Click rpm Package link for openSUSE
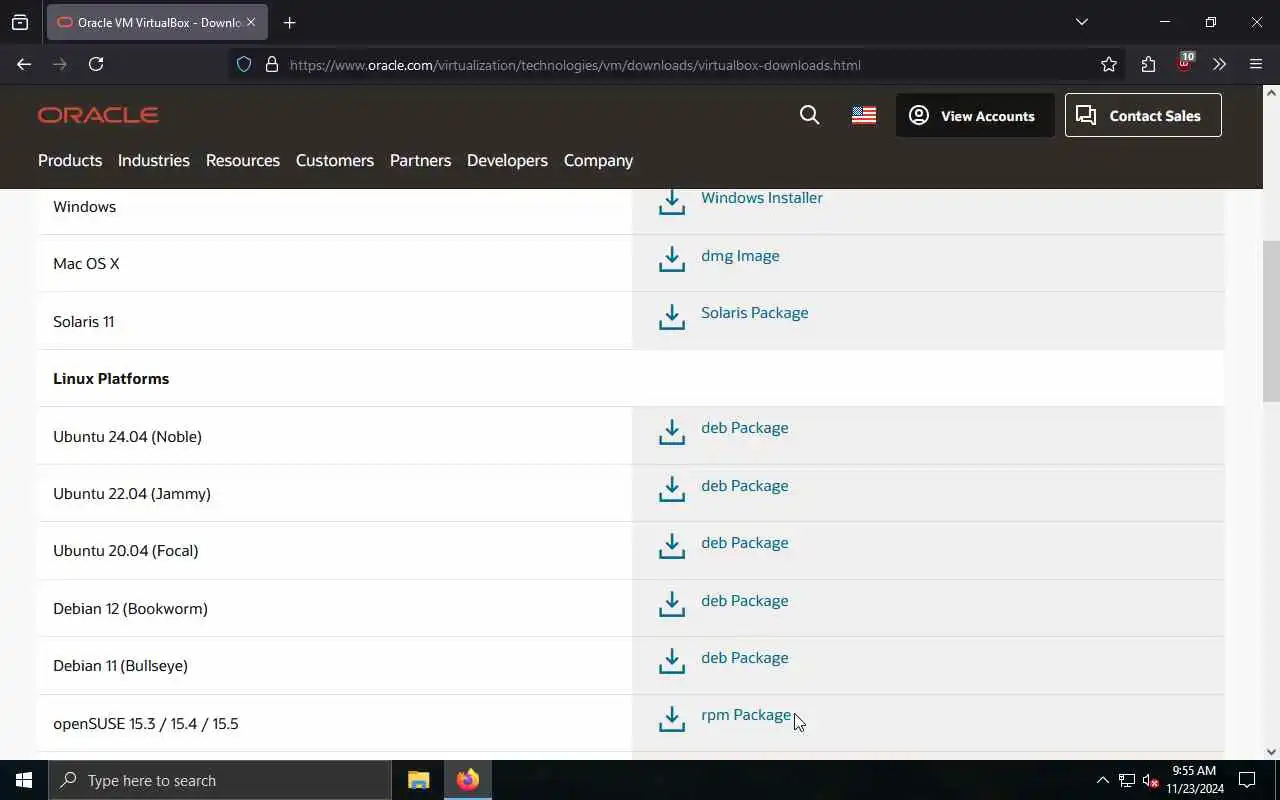The width and height of the screenshot is (1280, 800). click(746, 715)
